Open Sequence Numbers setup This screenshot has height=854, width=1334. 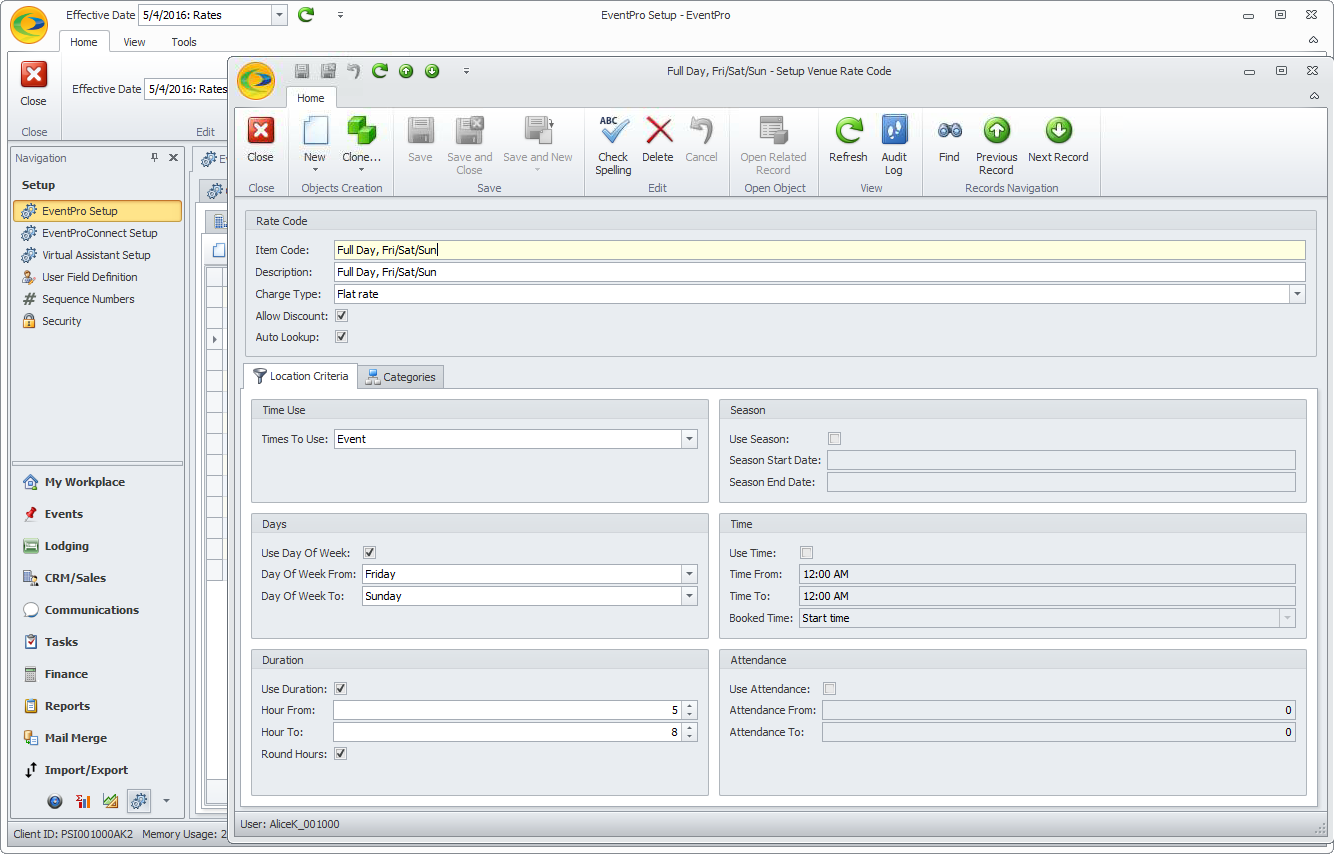(x=97, y=299)
